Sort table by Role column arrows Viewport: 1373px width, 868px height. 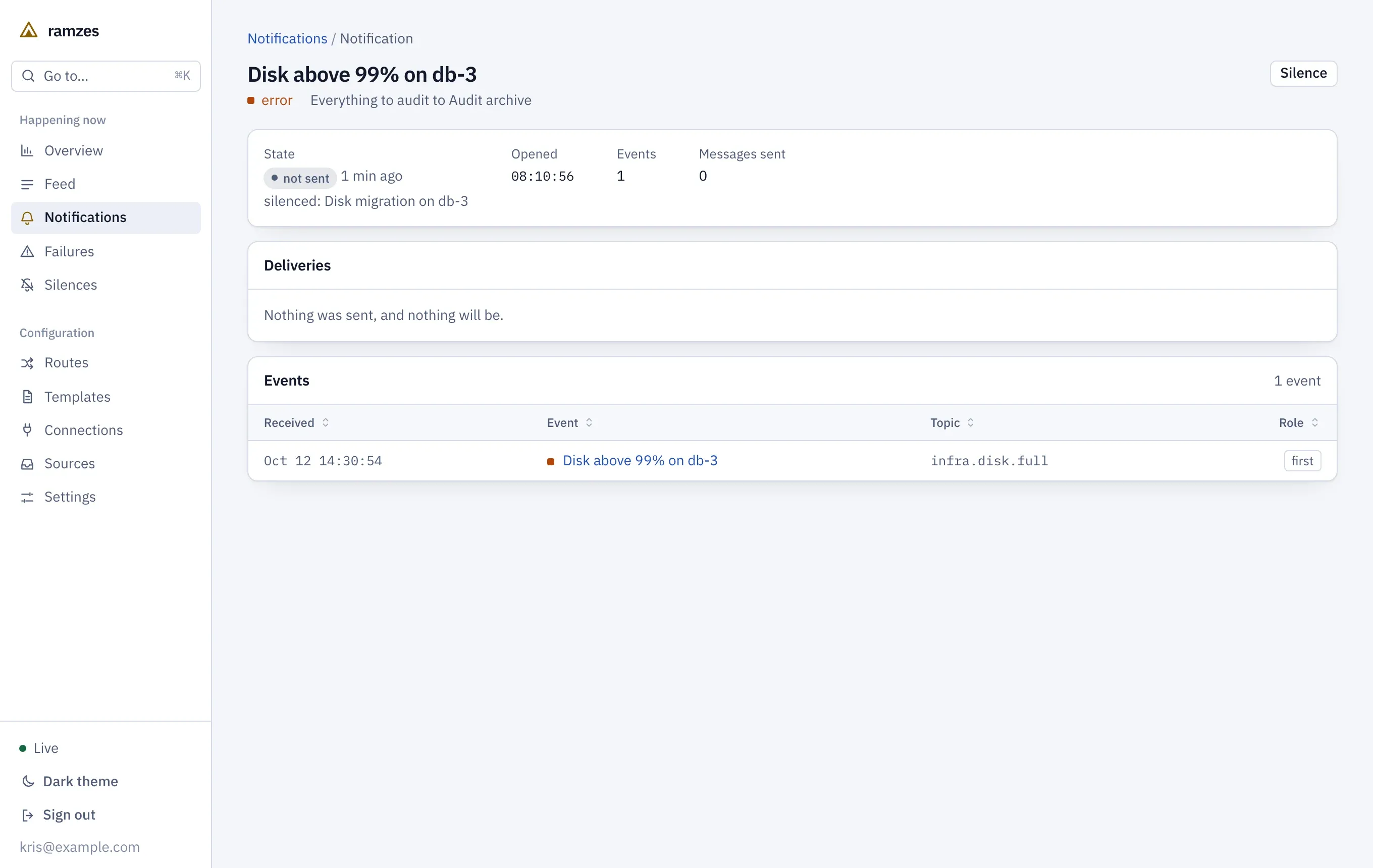click(x=1315, y=422)
